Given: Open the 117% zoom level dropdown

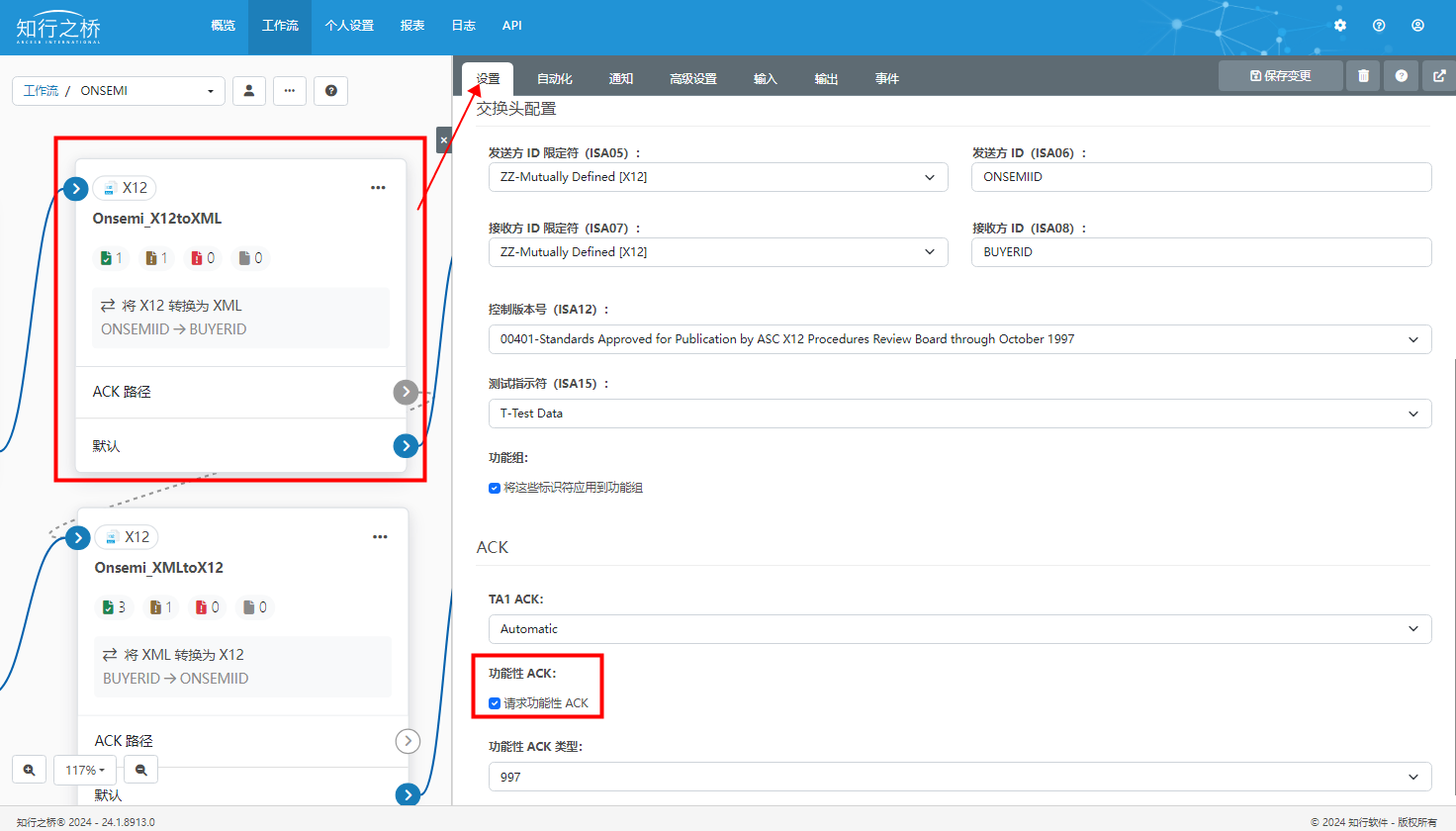Looking at the screenshot, I should coord(85,770).
